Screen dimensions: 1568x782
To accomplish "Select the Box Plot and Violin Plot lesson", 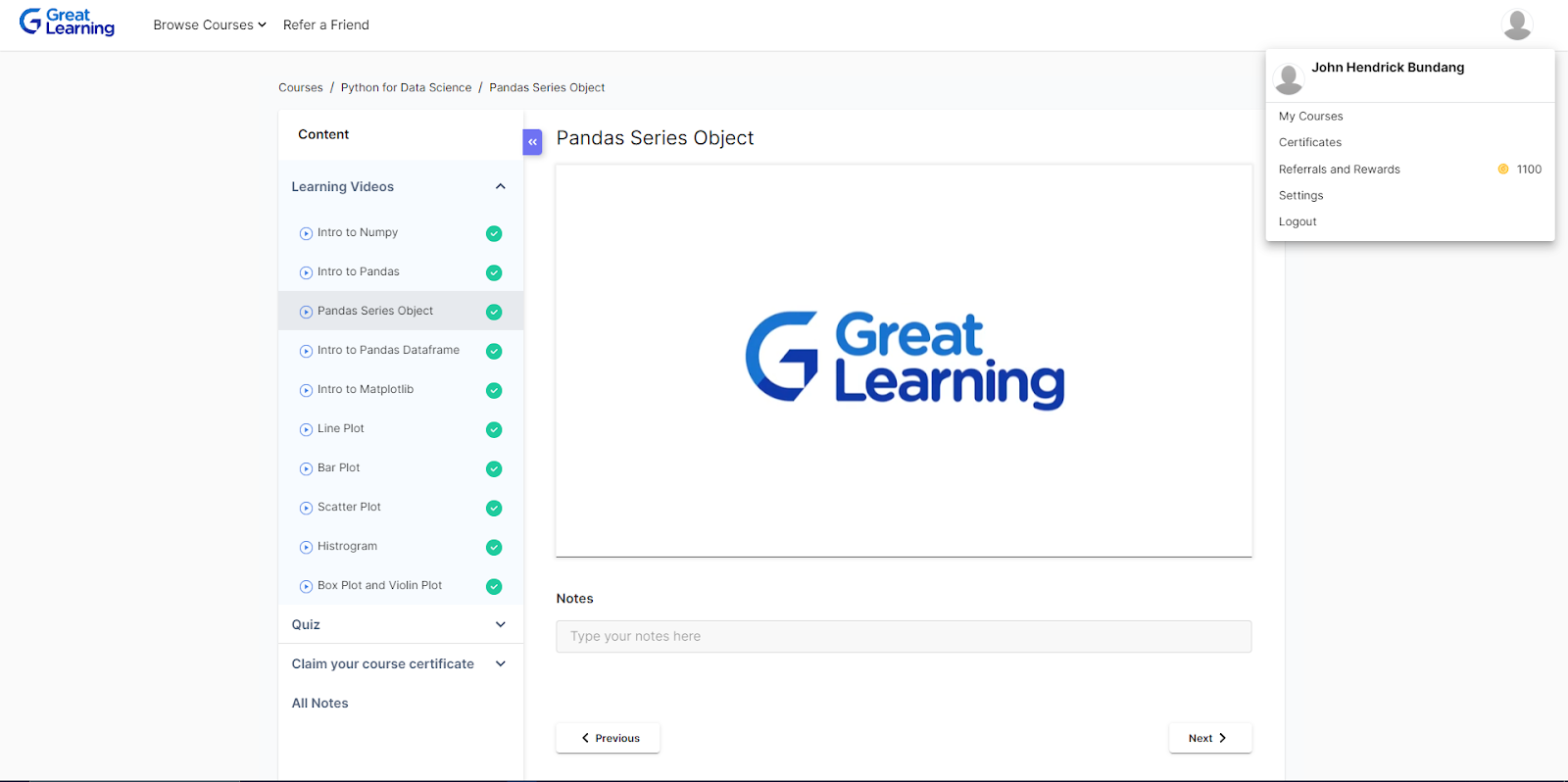I will point(379,585).
